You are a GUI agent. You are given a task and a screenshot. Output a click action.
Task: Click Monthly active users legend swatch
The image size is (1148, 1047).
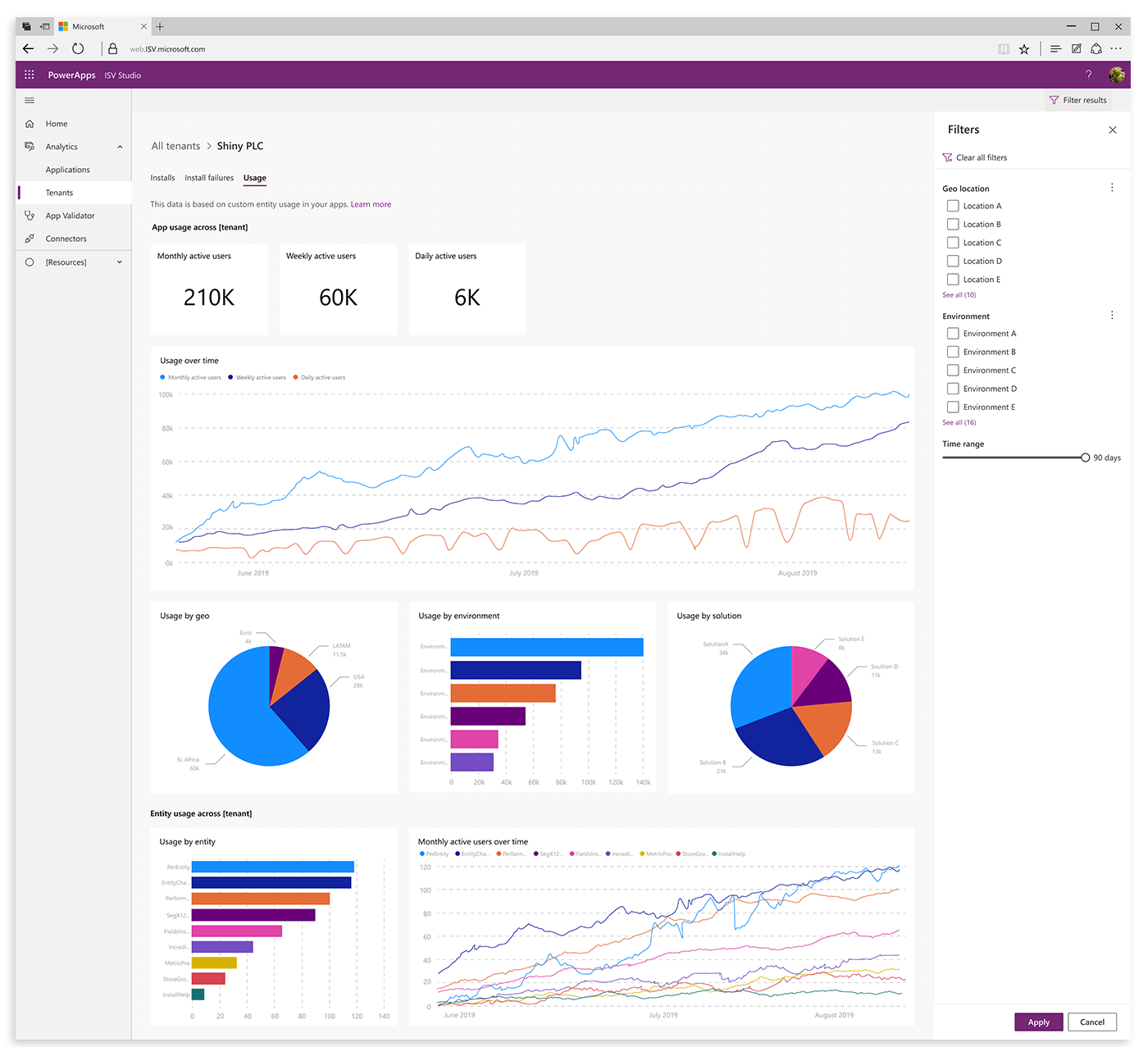click(162, 377)
